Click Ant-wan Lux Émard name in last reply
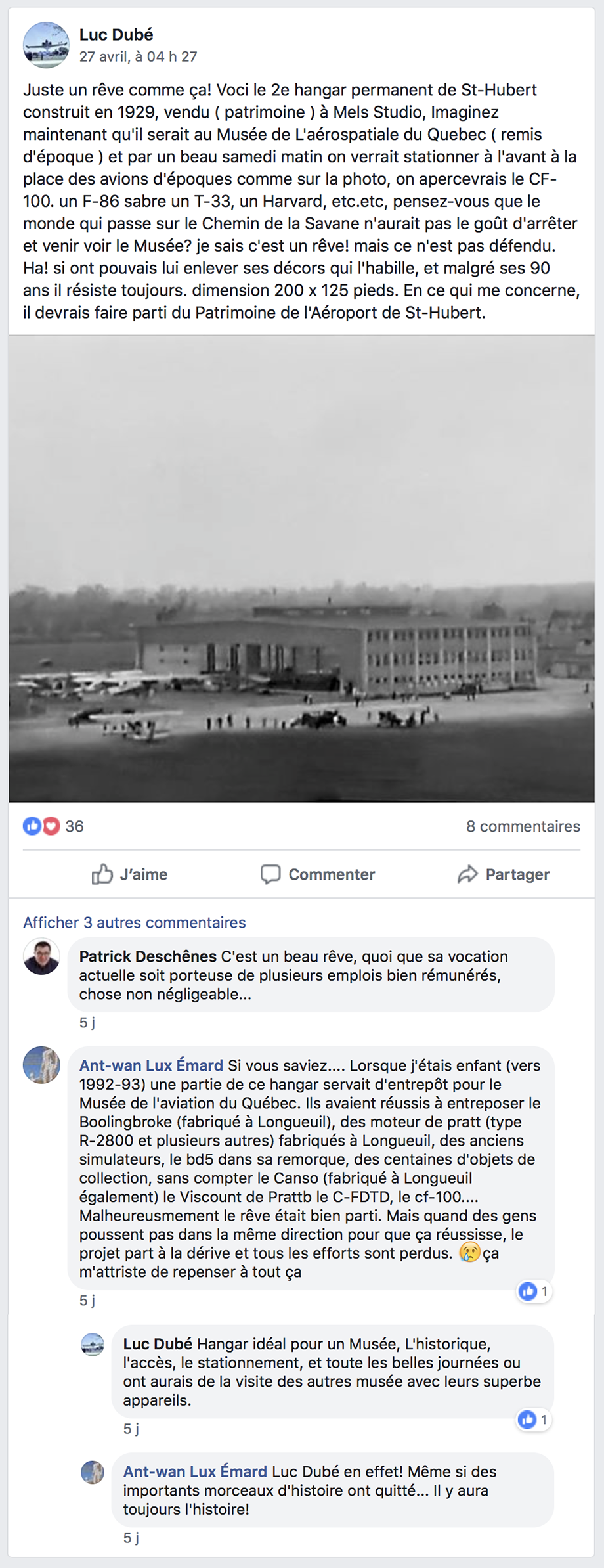 (x=195, y=1471)
